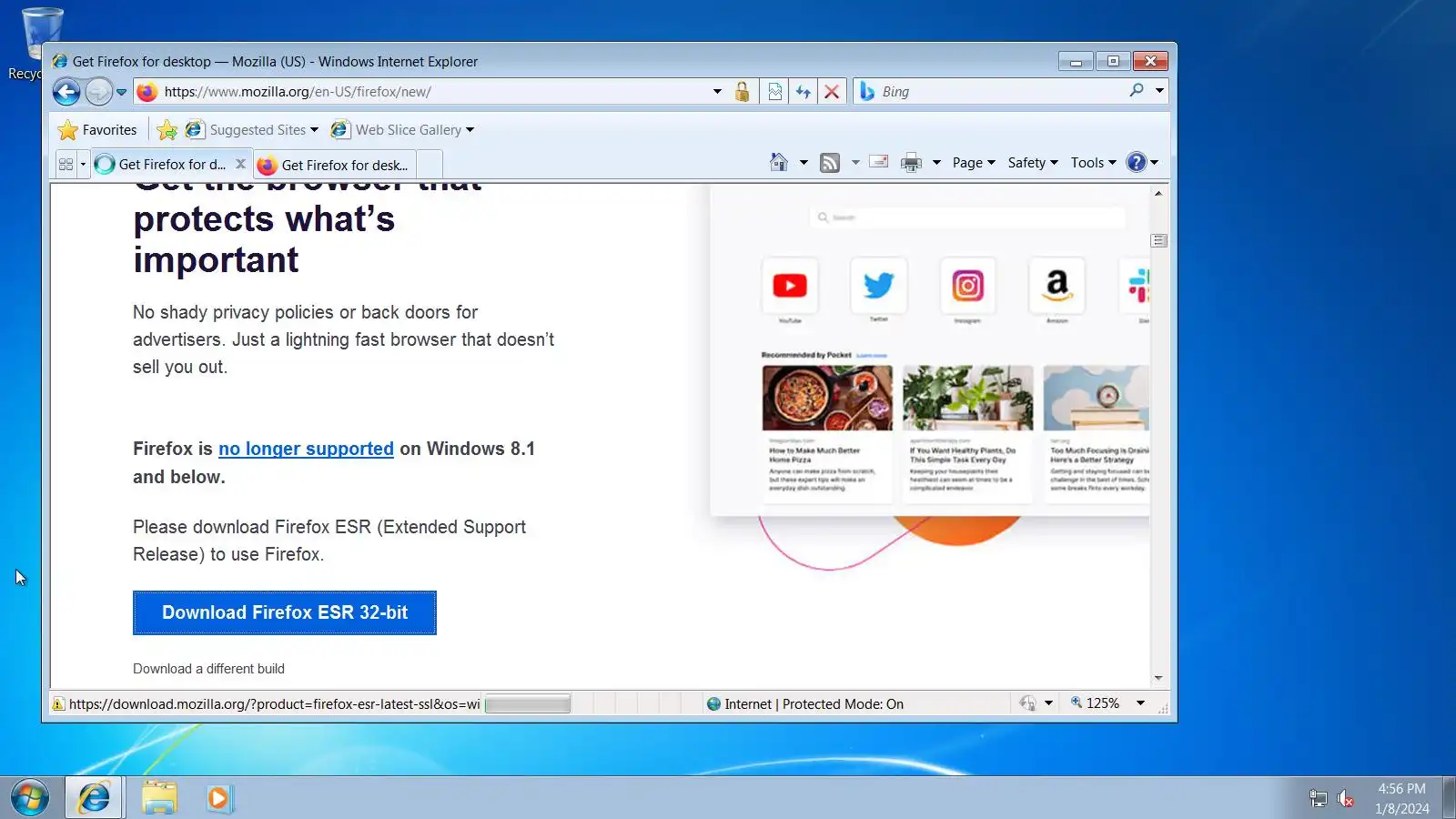Open the Safety menu

pos(1033,163)
